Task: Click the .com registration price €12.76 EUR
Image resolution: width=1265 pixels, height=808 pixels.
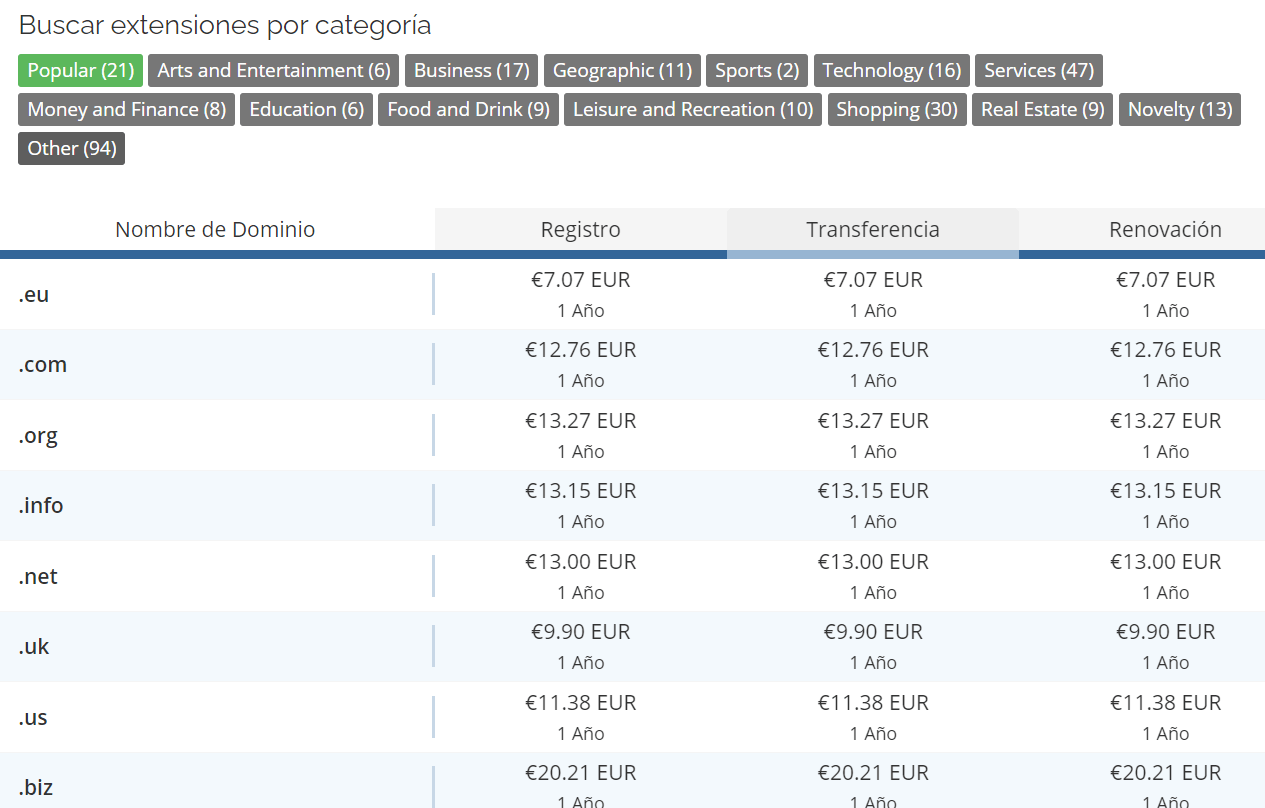Action: pyautogui.click(x=581, y=350)
